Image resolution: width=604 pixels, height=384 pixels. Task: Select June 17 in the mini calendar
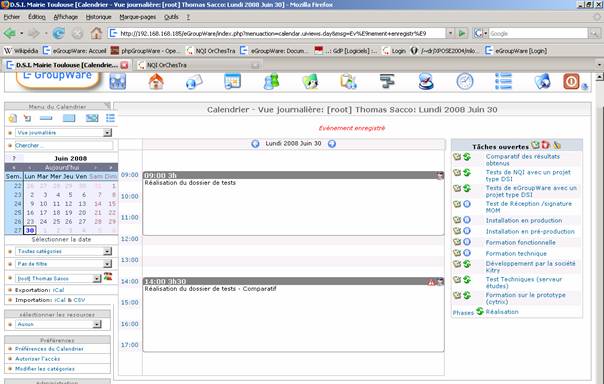pos(44,213)
